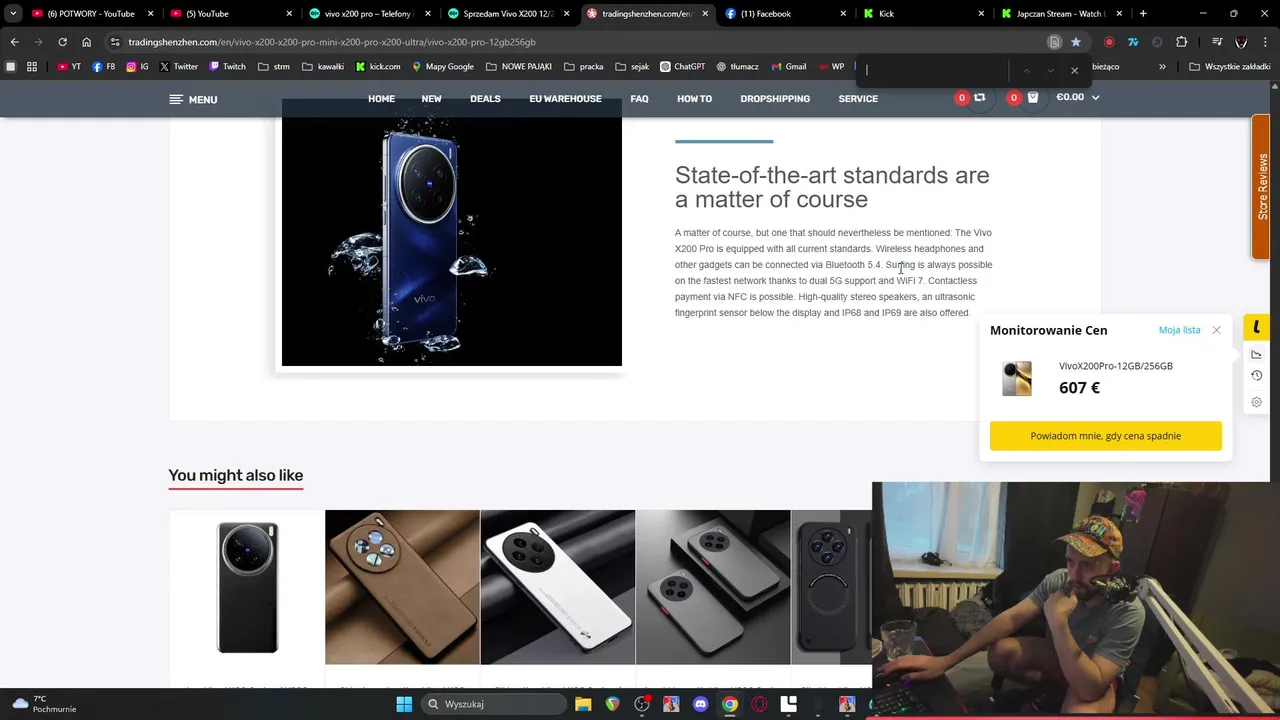This screenshot has width=1280, height=720.
Task: Open the price history chart icon
Action: pos(1256,354)
